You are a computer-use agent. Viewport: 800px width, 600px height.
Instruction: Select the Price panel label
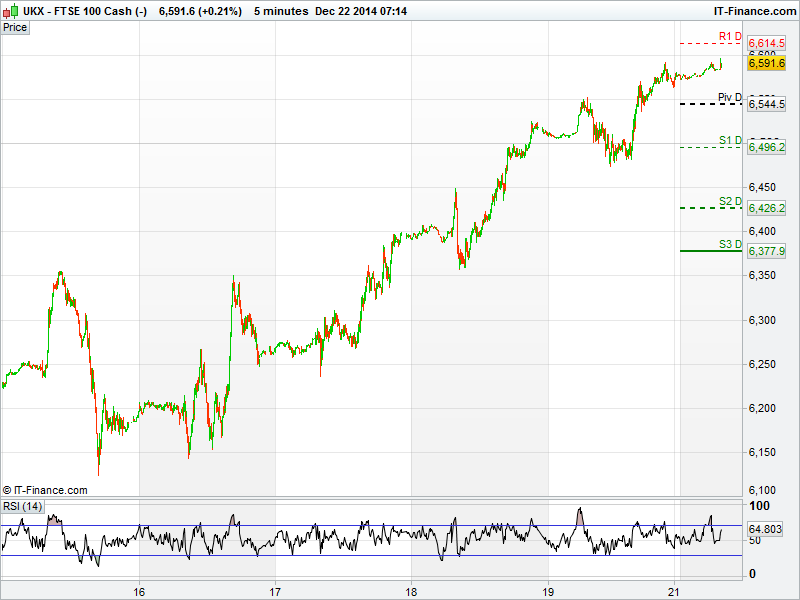pos(15,27)
